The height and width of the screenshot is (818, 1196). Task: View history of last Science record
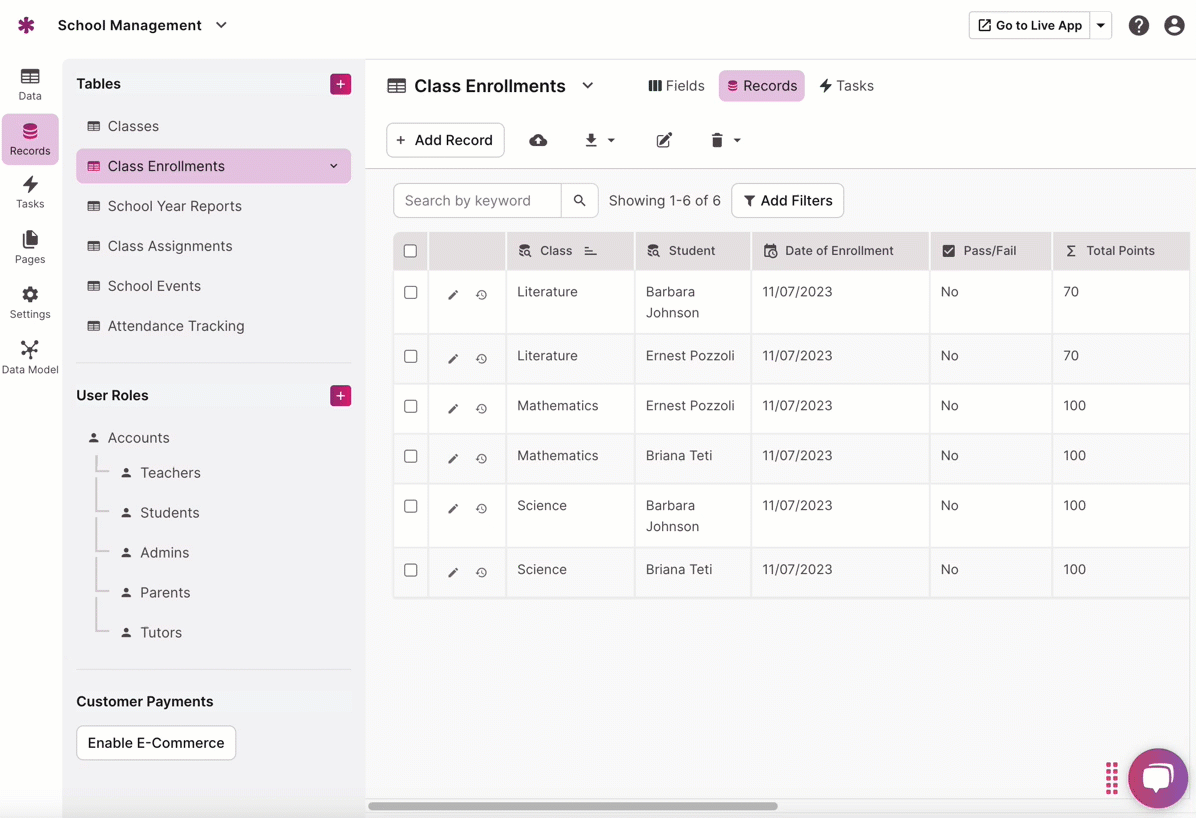click(x=481, y=572)
